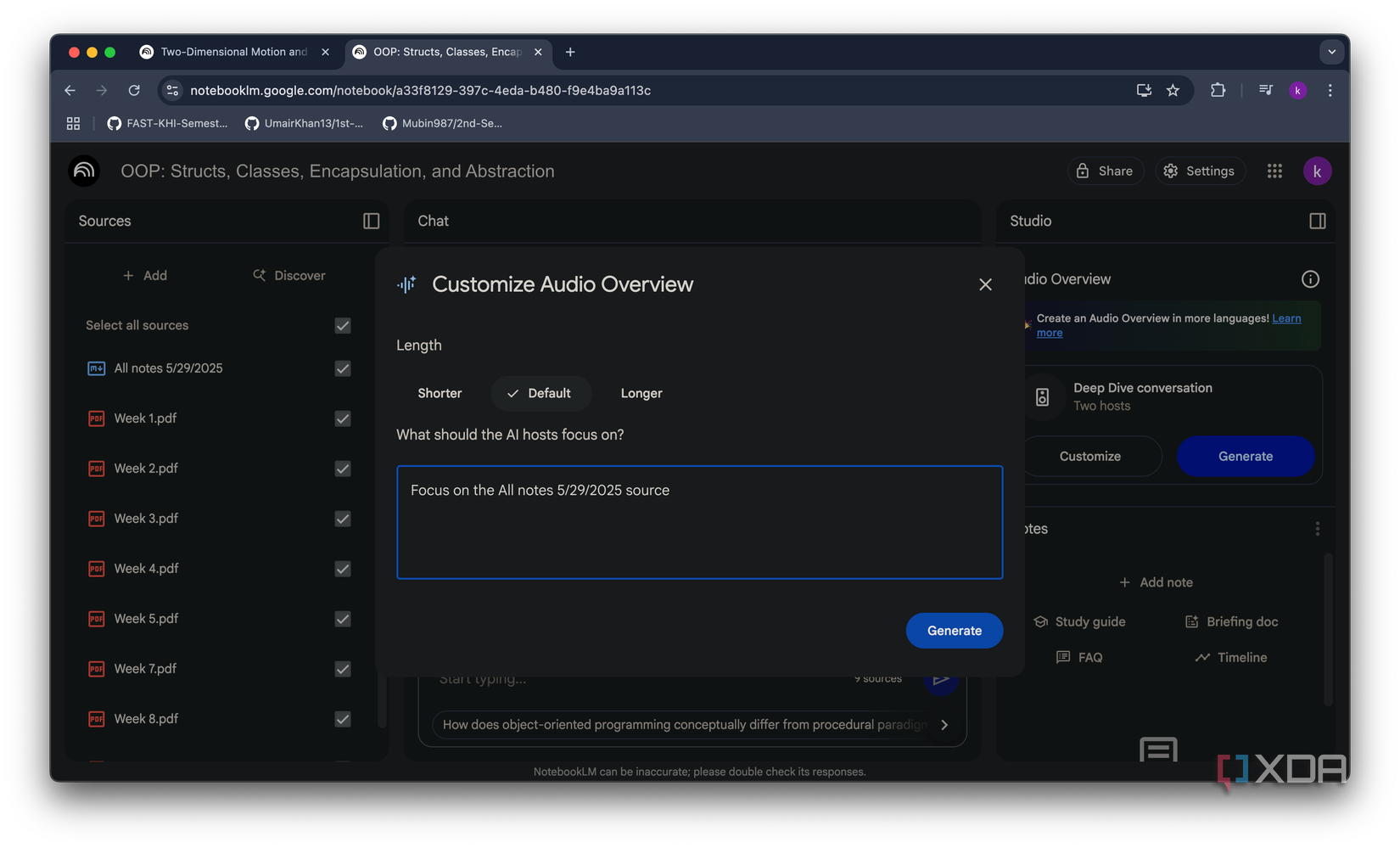
Task: Open NotebookLM Settings
Action: point(1200,171)
